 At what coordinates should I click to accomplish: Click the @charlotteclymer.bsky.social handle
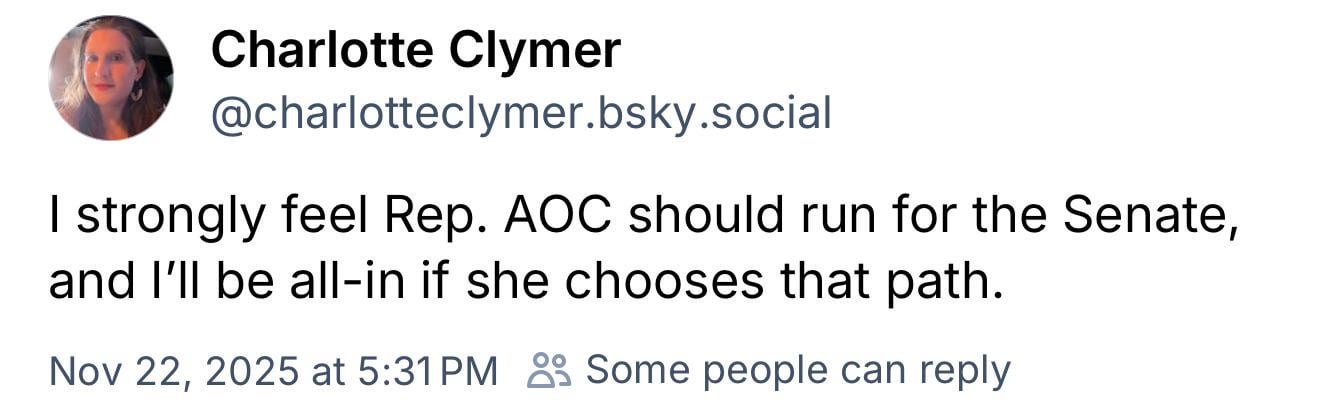tap(520, 113)
